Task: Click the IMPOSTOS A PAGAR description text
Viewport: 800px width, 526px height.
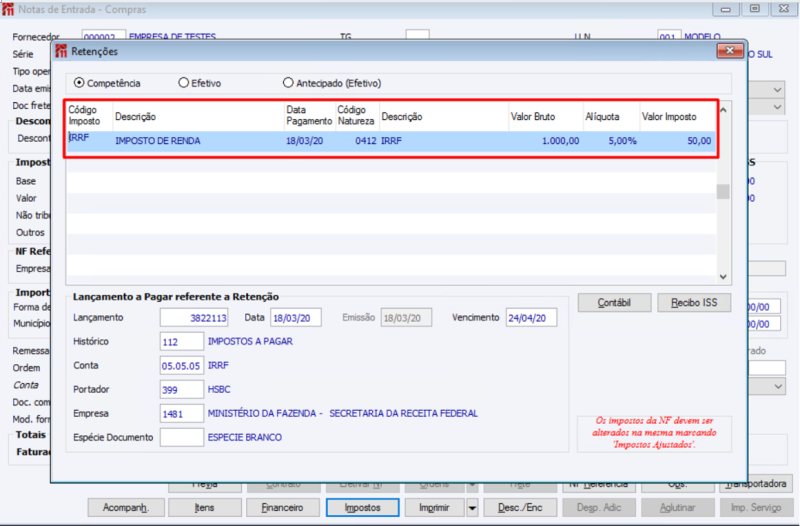Action: point(250,341)
